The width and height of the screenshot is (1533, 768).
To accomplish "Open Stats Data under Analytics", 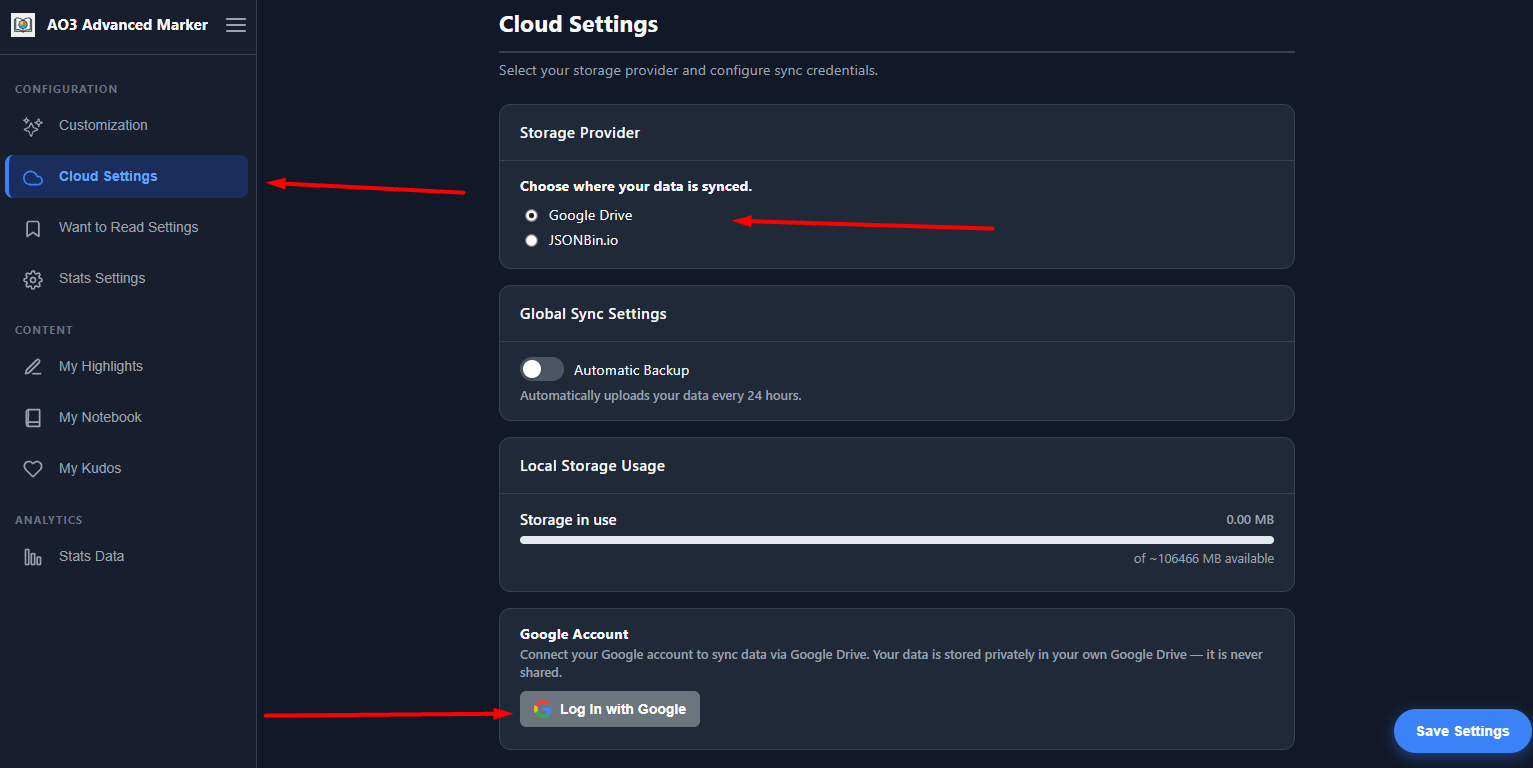I will coord(126,557).
